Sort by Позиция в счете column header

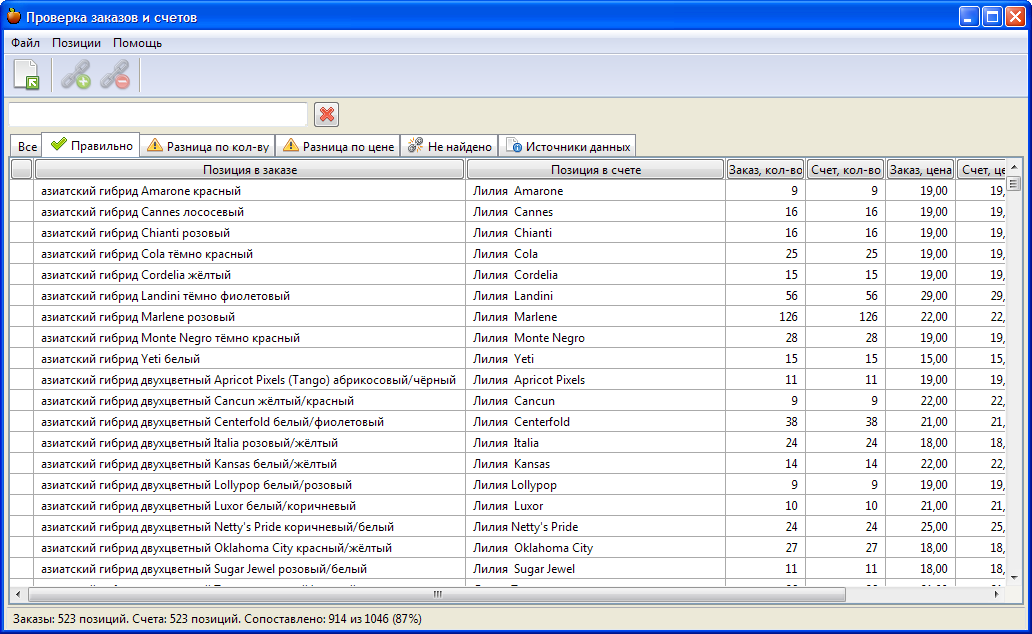coord(596,170)
